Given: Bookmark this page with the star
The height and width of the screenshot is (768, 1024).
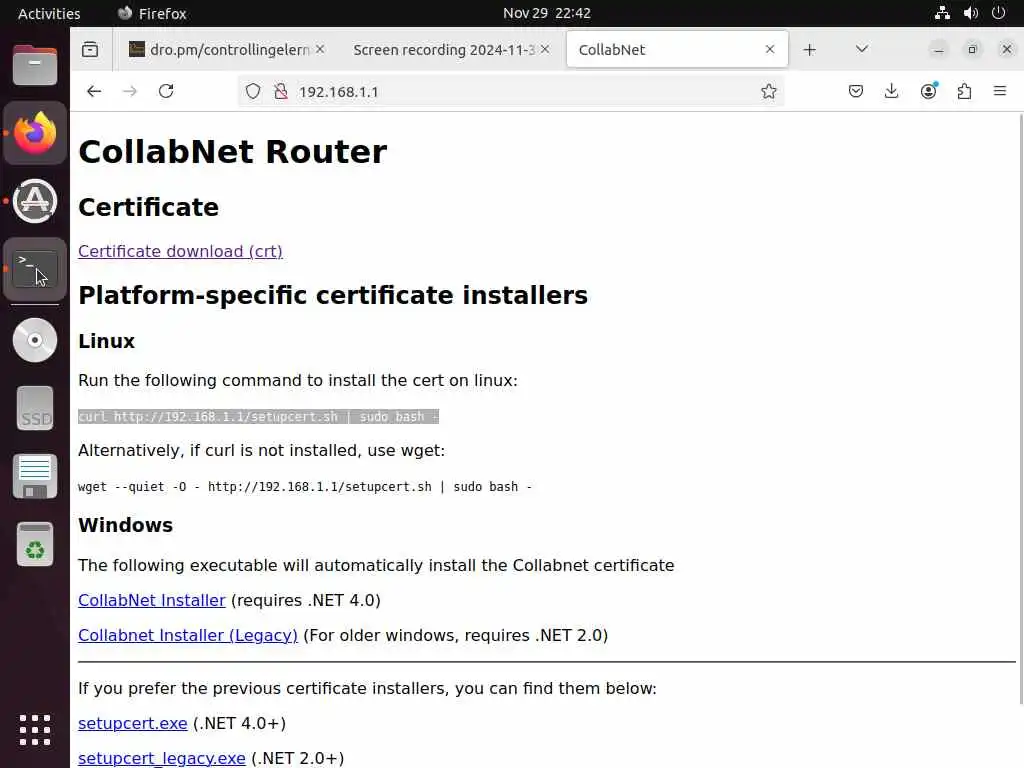Looking at the screenshot, I should point(769,91).
